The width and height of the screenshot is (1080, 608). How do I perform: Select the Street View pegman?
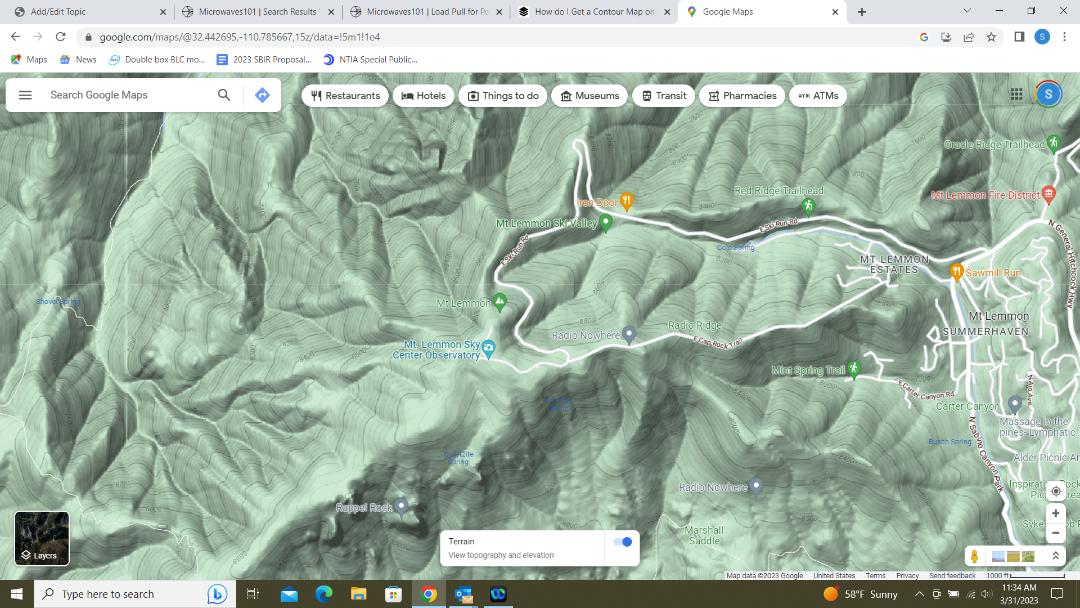(x=974, y=556)
